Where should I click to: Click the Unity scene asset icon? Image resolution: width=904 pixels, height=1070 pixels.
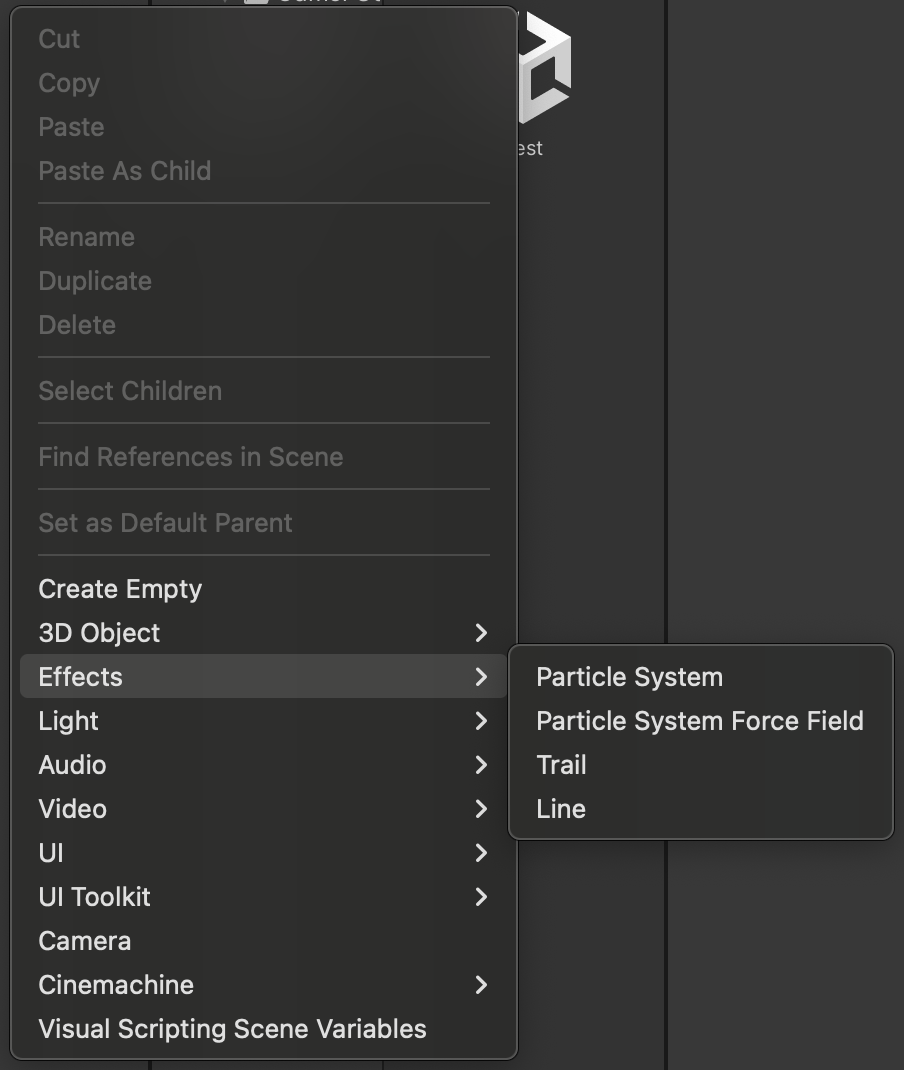(545, 70)
